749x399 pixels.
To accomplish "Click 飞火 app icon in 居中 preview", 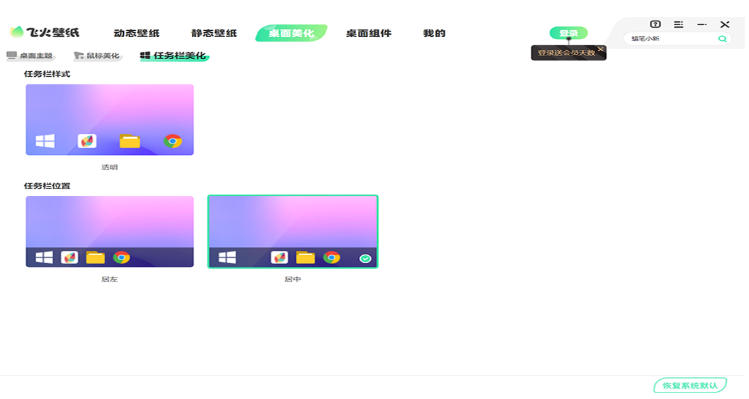I will 279,258.
